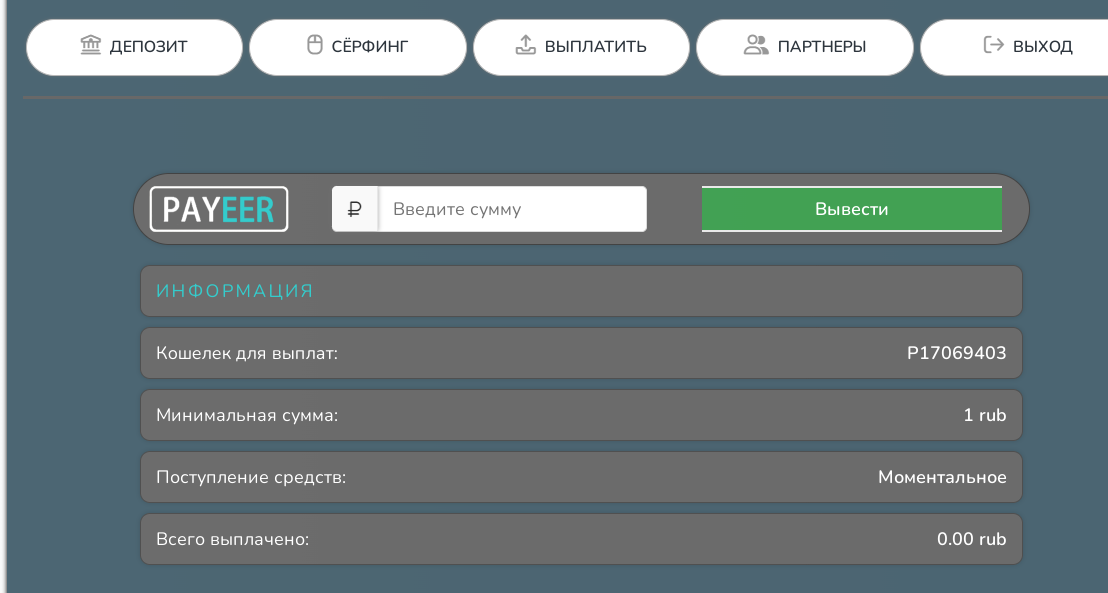1108x593 pixels.
Task: Open the Партнеры section
Action: pyautogui.click(x=805, y=47)
